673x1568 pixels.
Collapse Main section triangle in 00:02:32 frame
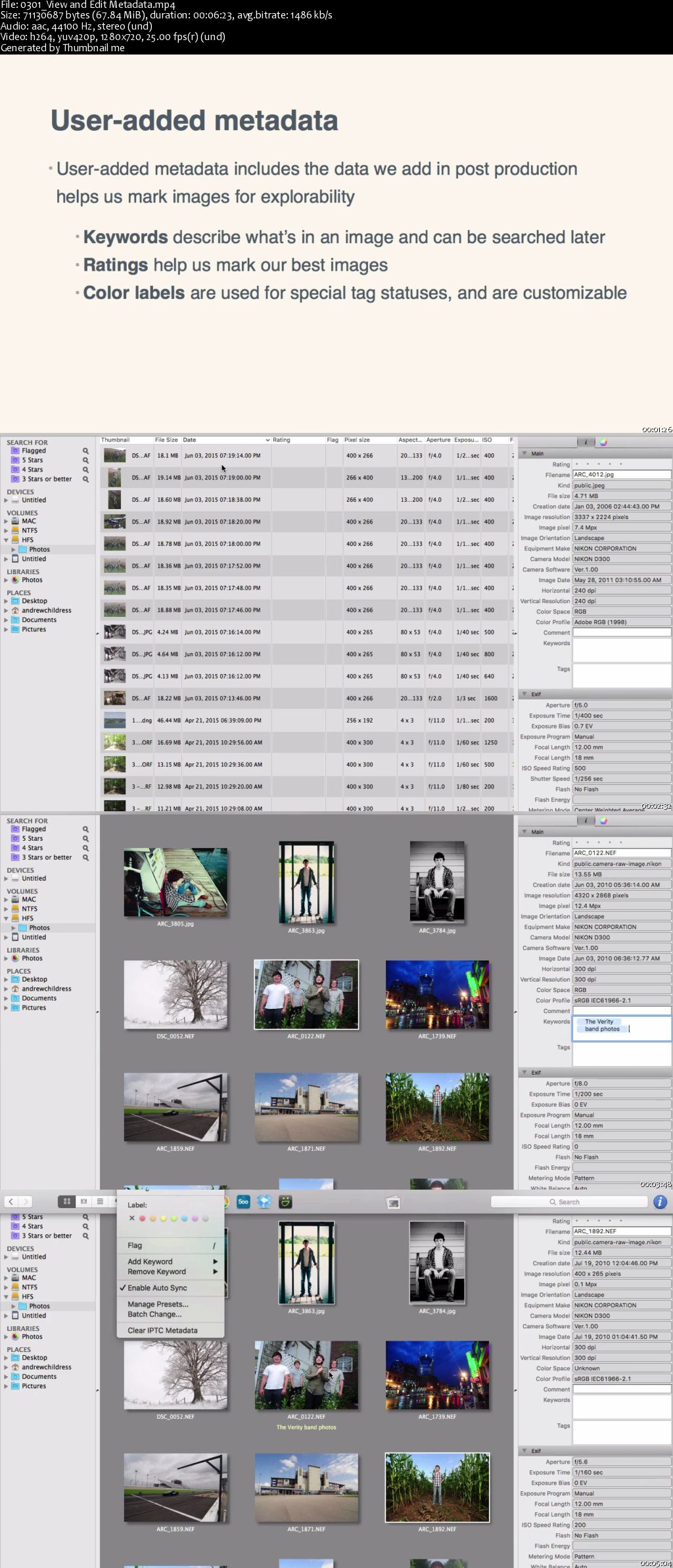[x=524, y=453]
